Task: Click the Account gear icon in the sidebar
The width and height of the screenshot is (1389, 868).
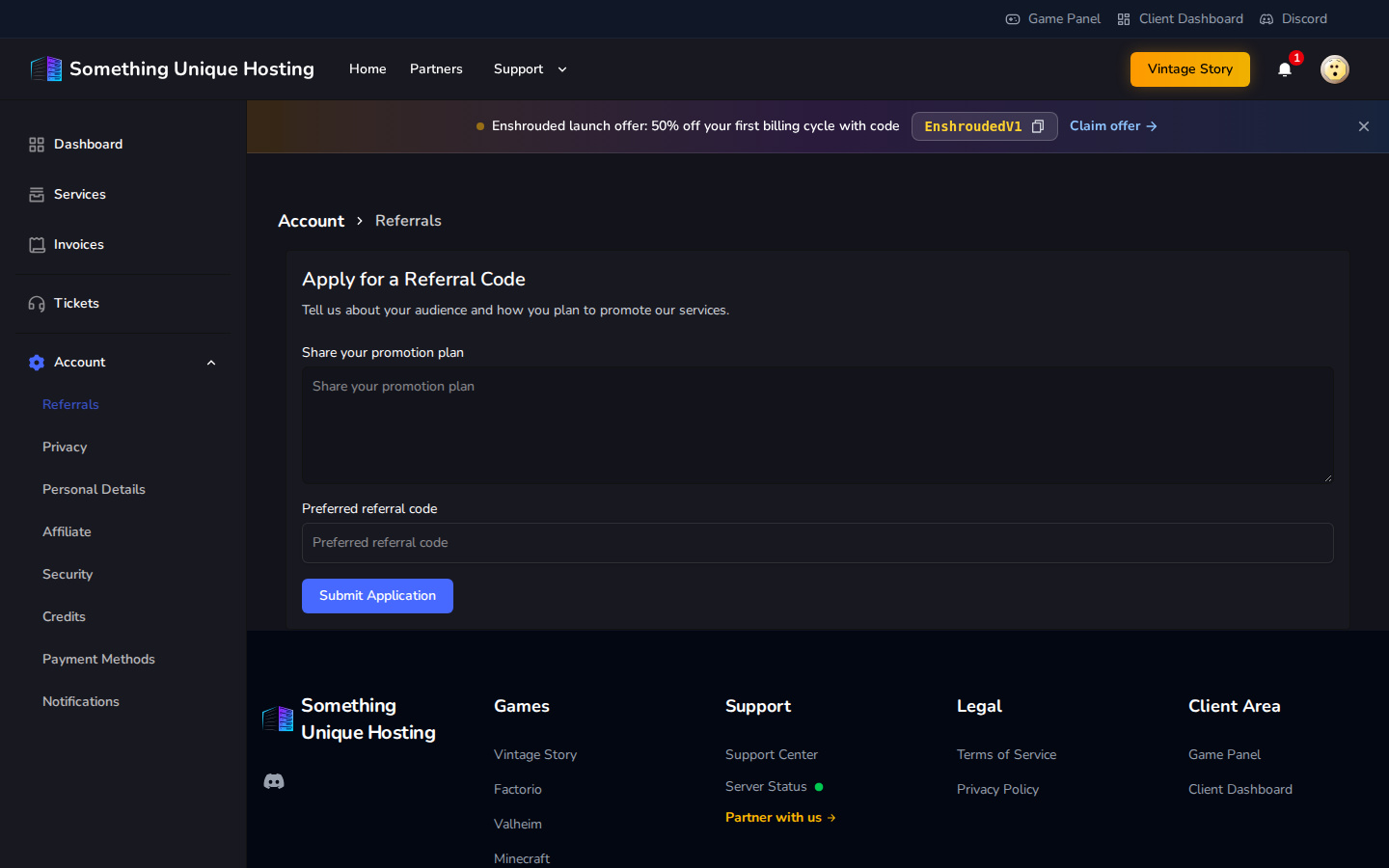Action: (x=37, y=363)
